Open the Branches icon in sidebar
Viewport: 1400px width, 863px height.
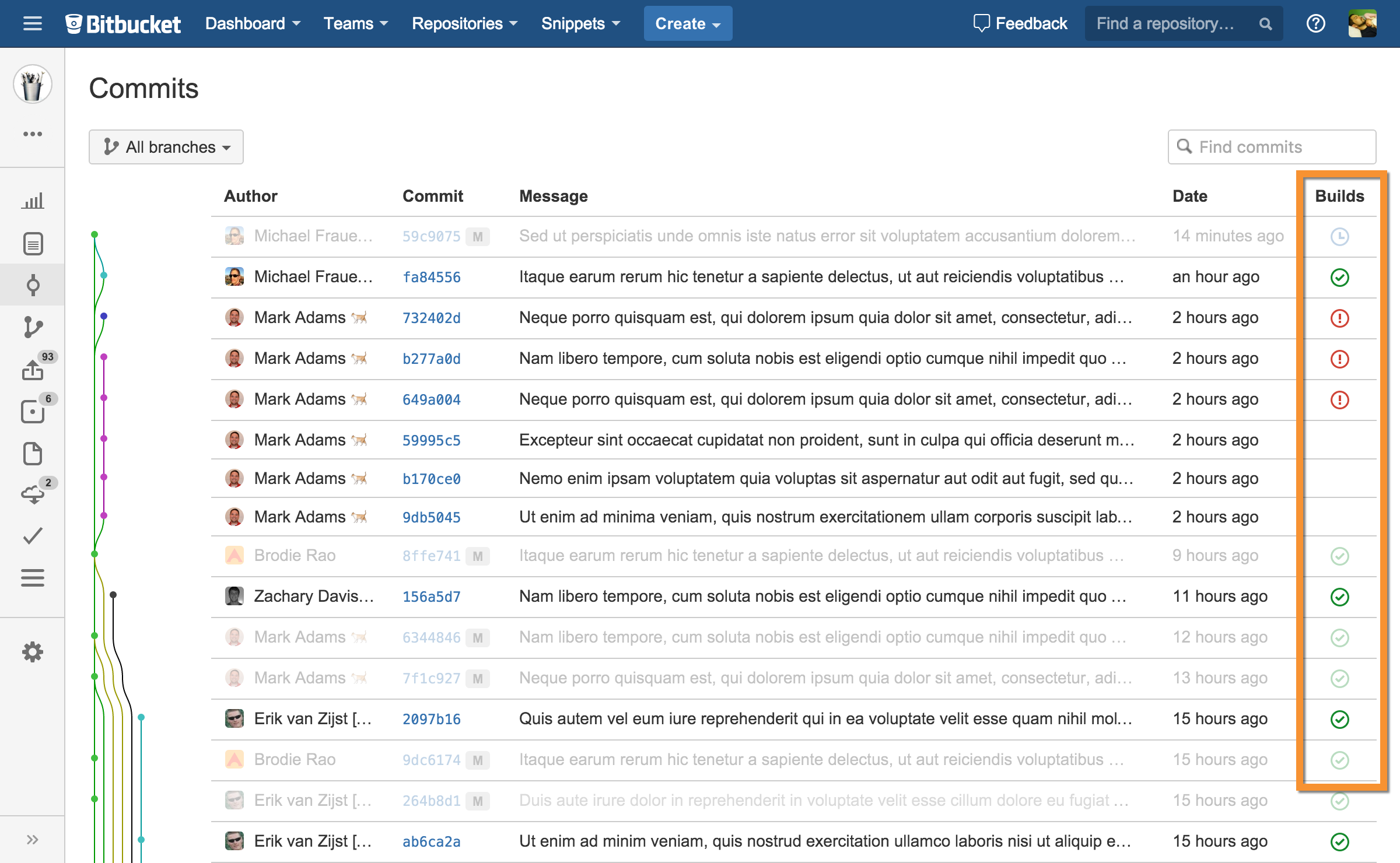33,327
